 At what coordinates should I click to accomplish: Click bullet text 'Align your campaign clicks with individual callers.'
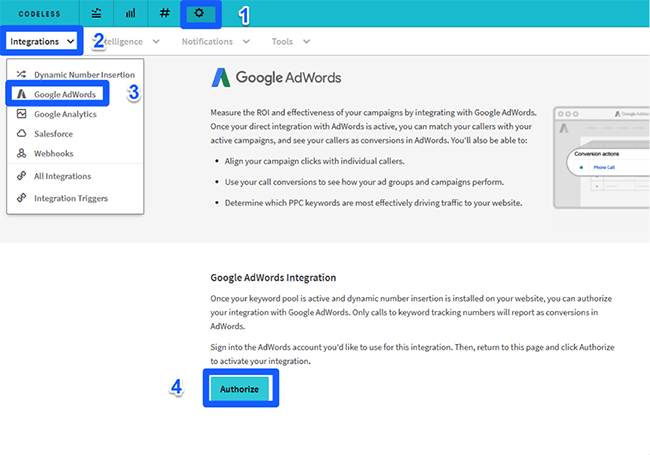[314, 161]
